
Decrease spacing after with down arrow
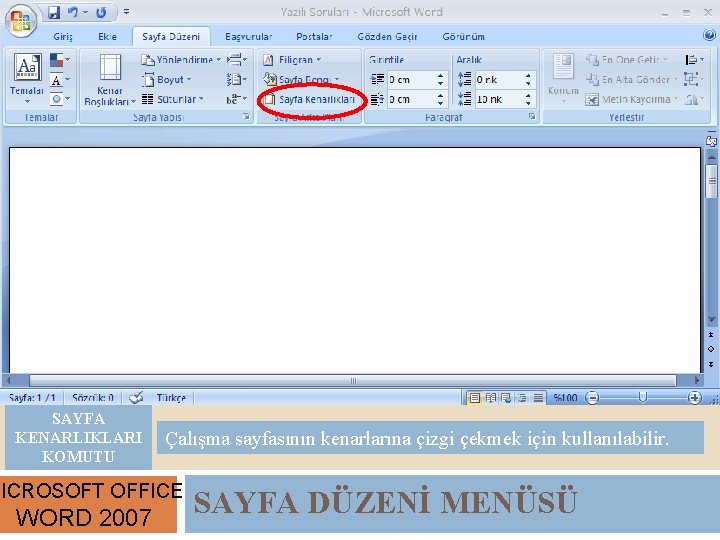(528, 104)
